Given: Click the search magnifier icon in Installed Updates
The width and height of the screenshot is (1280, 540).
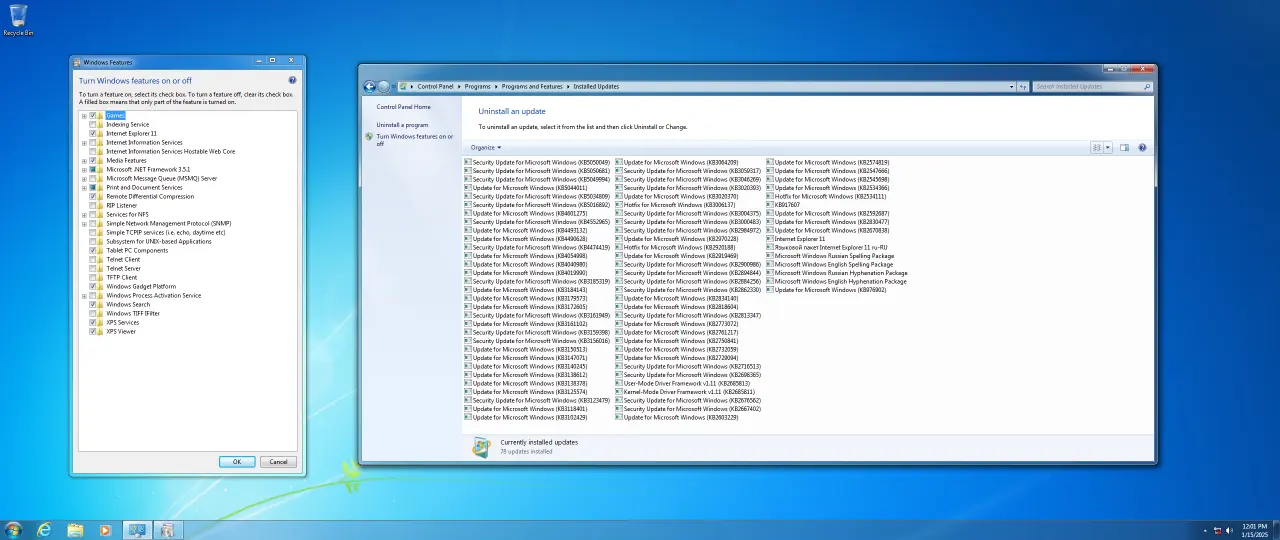Looking at the screenshot, I should (x=1146, y=87).
